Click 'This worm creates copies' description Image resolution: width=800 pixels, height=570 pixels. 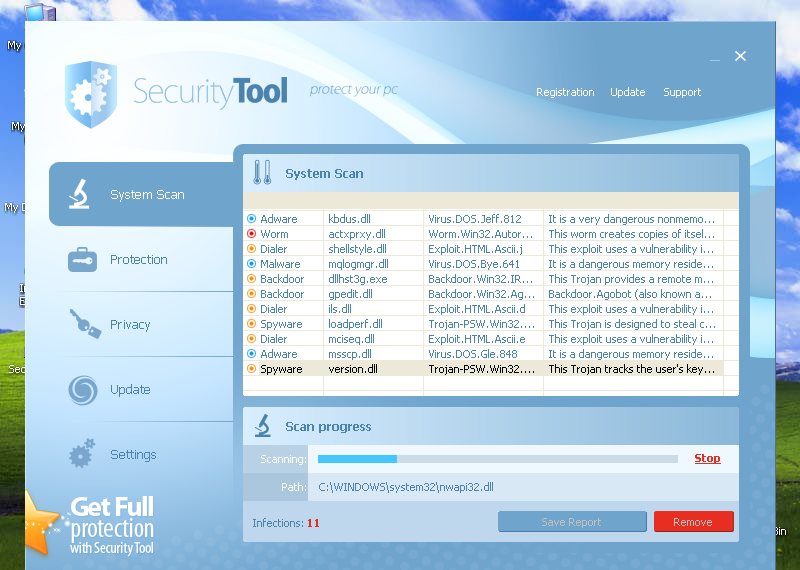632,234
